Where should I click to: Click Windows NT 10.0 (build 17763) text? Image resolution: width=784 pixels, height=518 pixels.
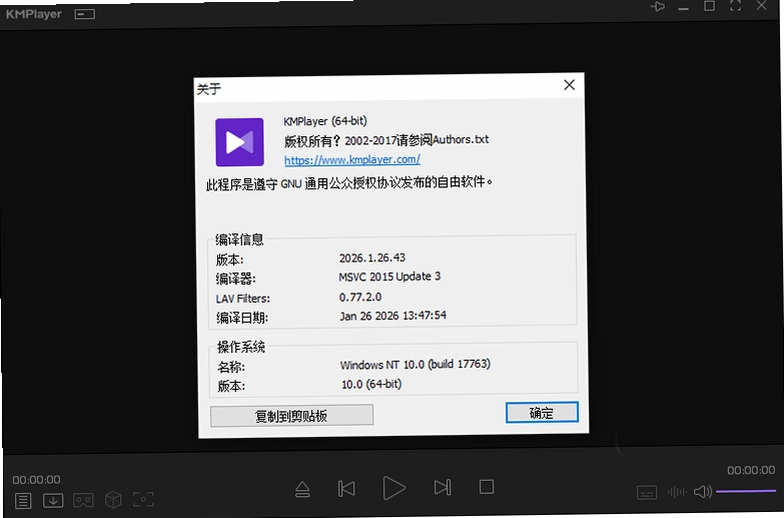click(415, 364)
